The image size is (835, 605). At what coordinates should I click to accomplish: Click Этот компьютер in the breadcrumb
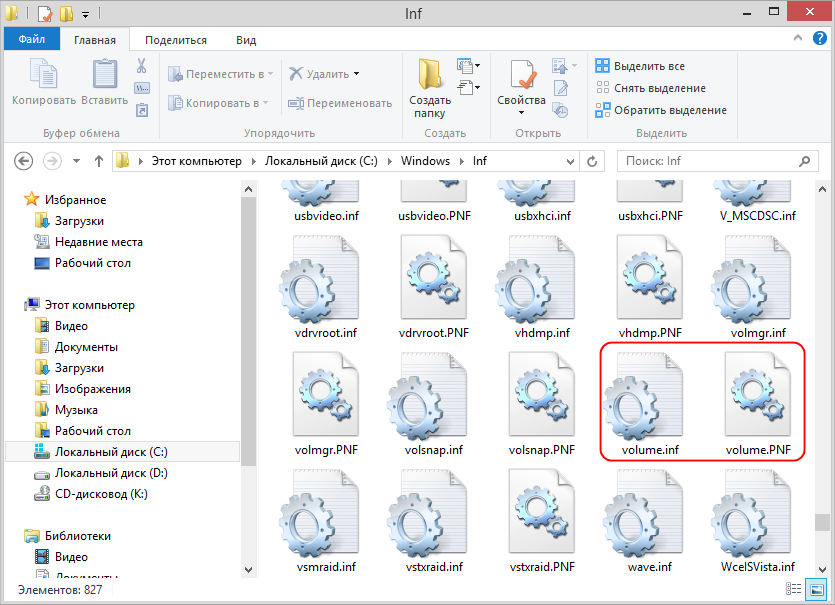(x=197, y=161)
